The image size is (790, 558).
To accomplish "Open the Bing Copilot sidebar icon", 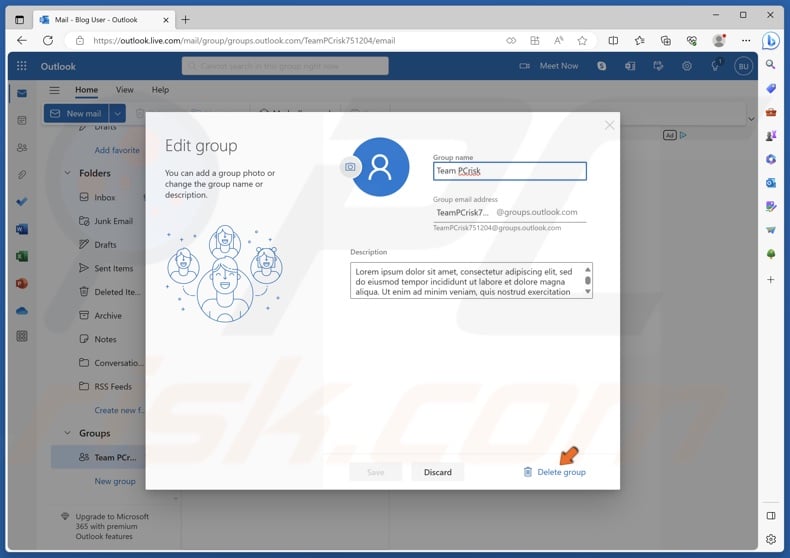I will [771, 41].
